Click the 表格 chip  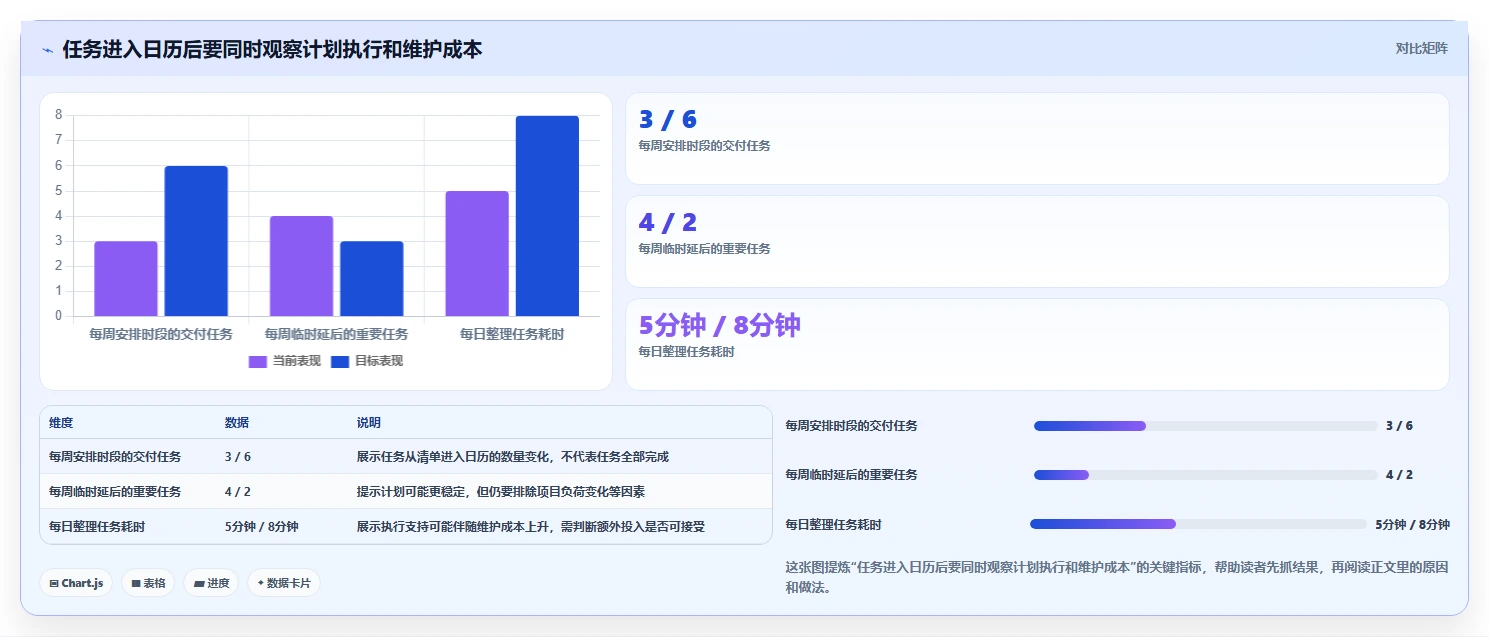(x=148, y=583)
